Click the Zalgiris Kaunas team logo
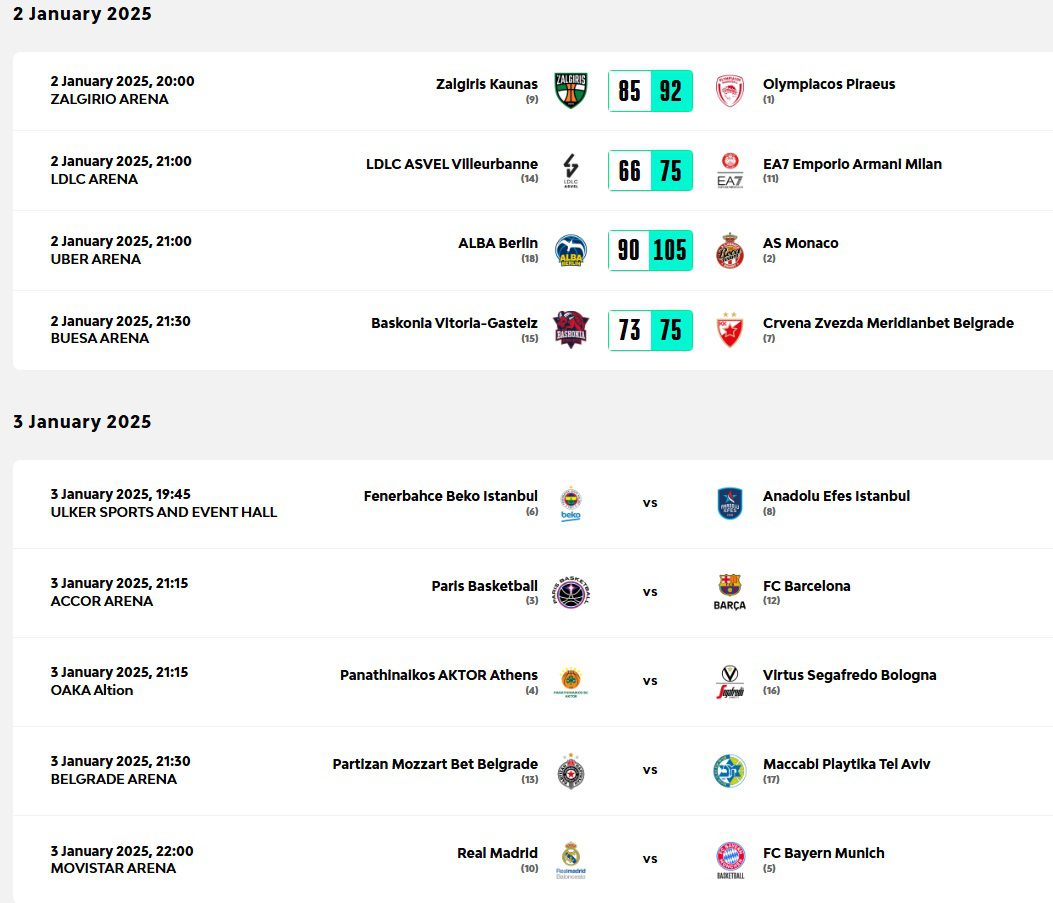The width and height of the screenshot is (1053, 903). (x=571, y=90)
